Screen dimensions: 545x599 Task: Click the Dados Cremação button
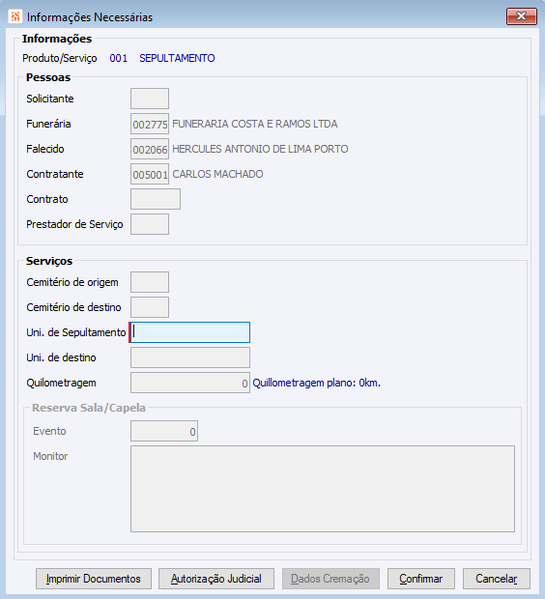tap(330, 579)
